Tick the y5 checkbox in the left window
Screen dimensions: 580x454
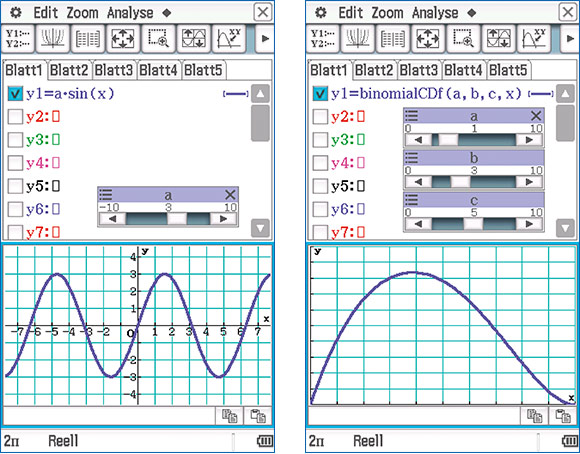pyautogui.click(x=15, y=186)
